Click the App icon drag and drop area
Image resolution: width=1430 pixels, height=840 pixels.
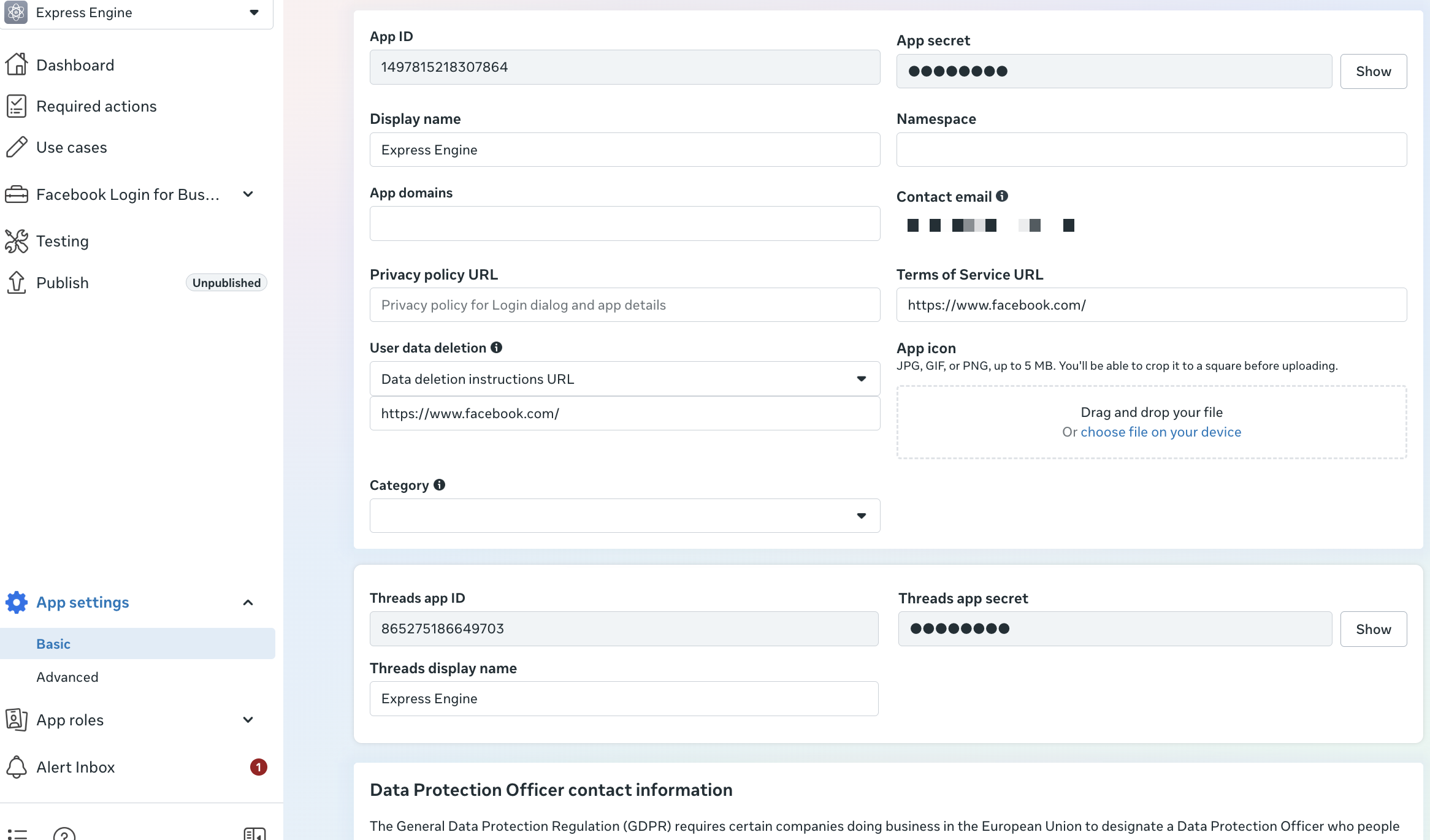1152,422
